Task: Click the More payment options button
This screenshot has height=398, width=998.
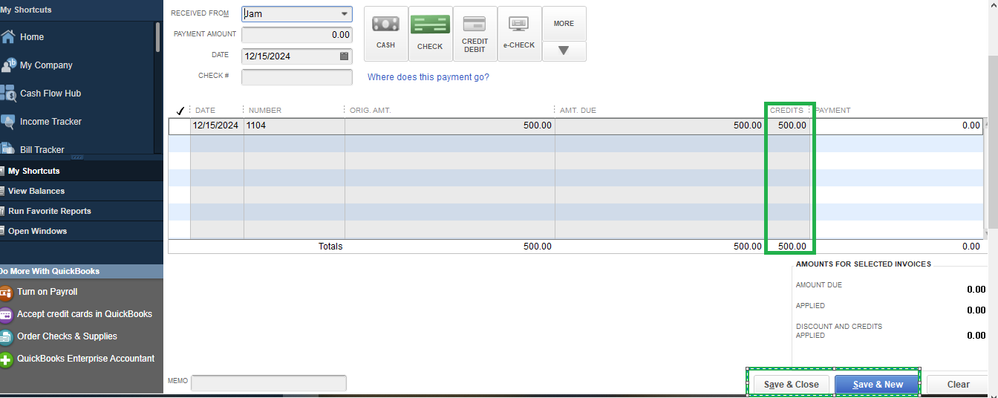Action: pyautogui.click(x=564, y=24)
